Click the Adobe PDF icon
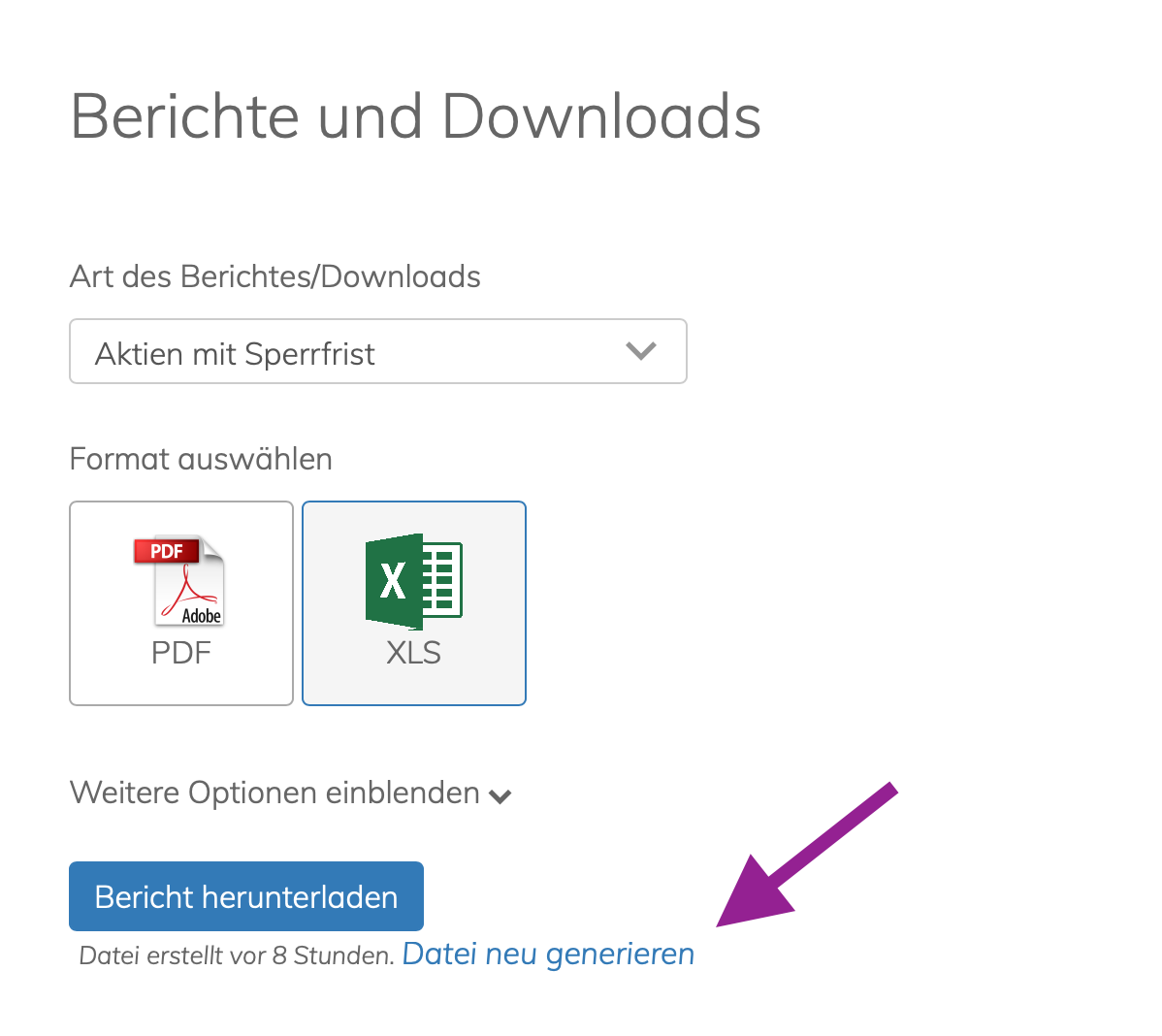Image resolution: width=1162 pixels, height=1036 pixels. pyautogui.click(x=179, y=580)
